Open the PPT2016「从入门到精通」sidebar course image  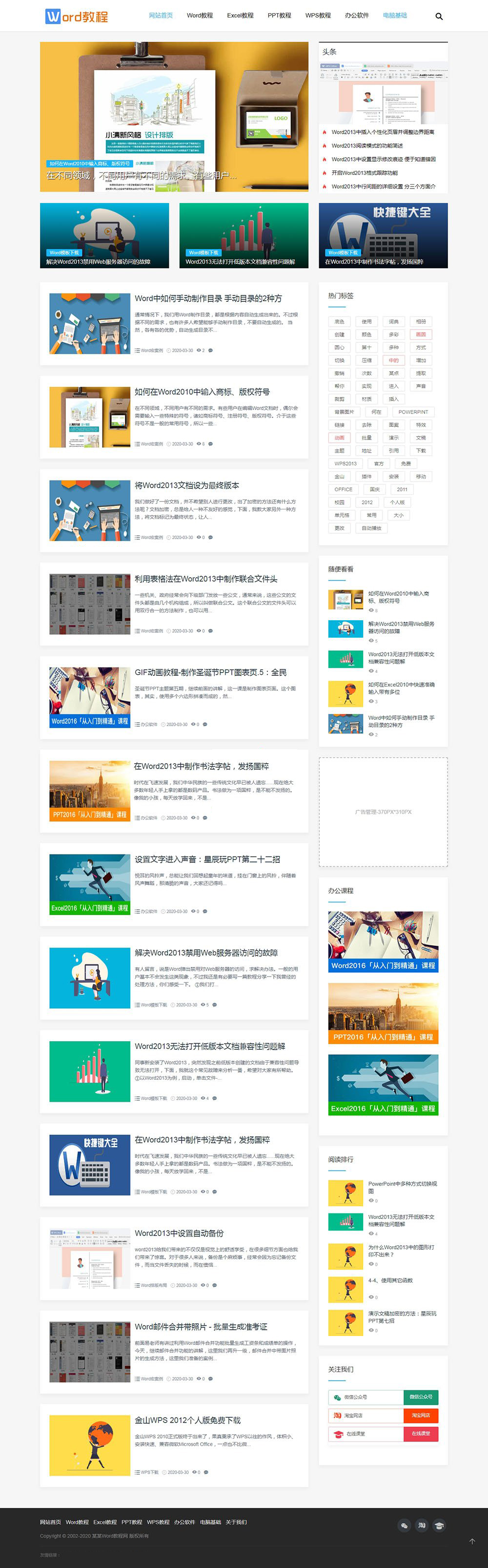(384, 1013)
